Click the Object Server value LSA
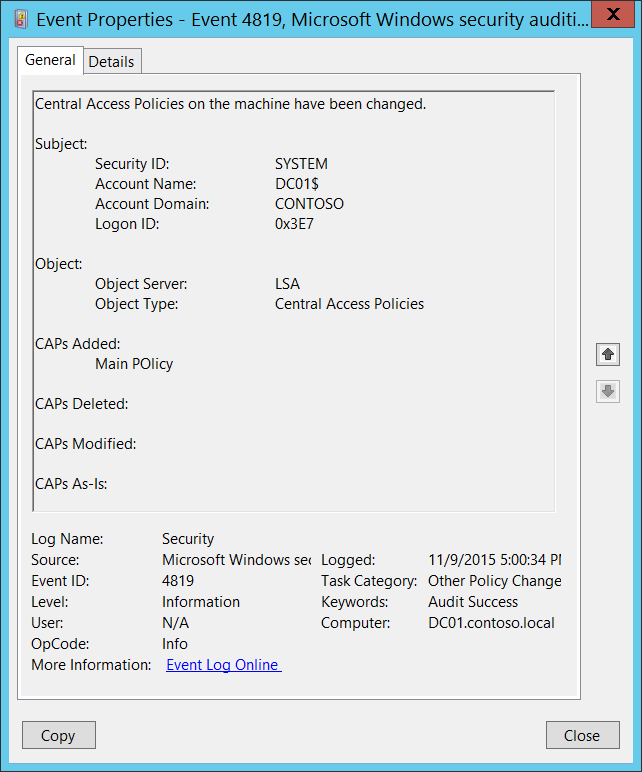 [x=288, y=284]
